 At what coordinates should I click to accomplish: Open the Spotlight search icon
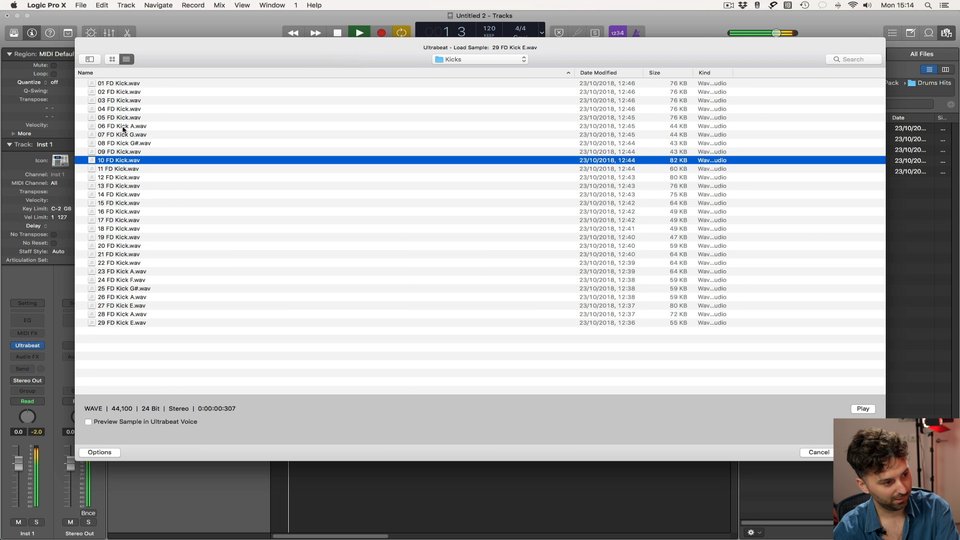[x=928, y=5]
